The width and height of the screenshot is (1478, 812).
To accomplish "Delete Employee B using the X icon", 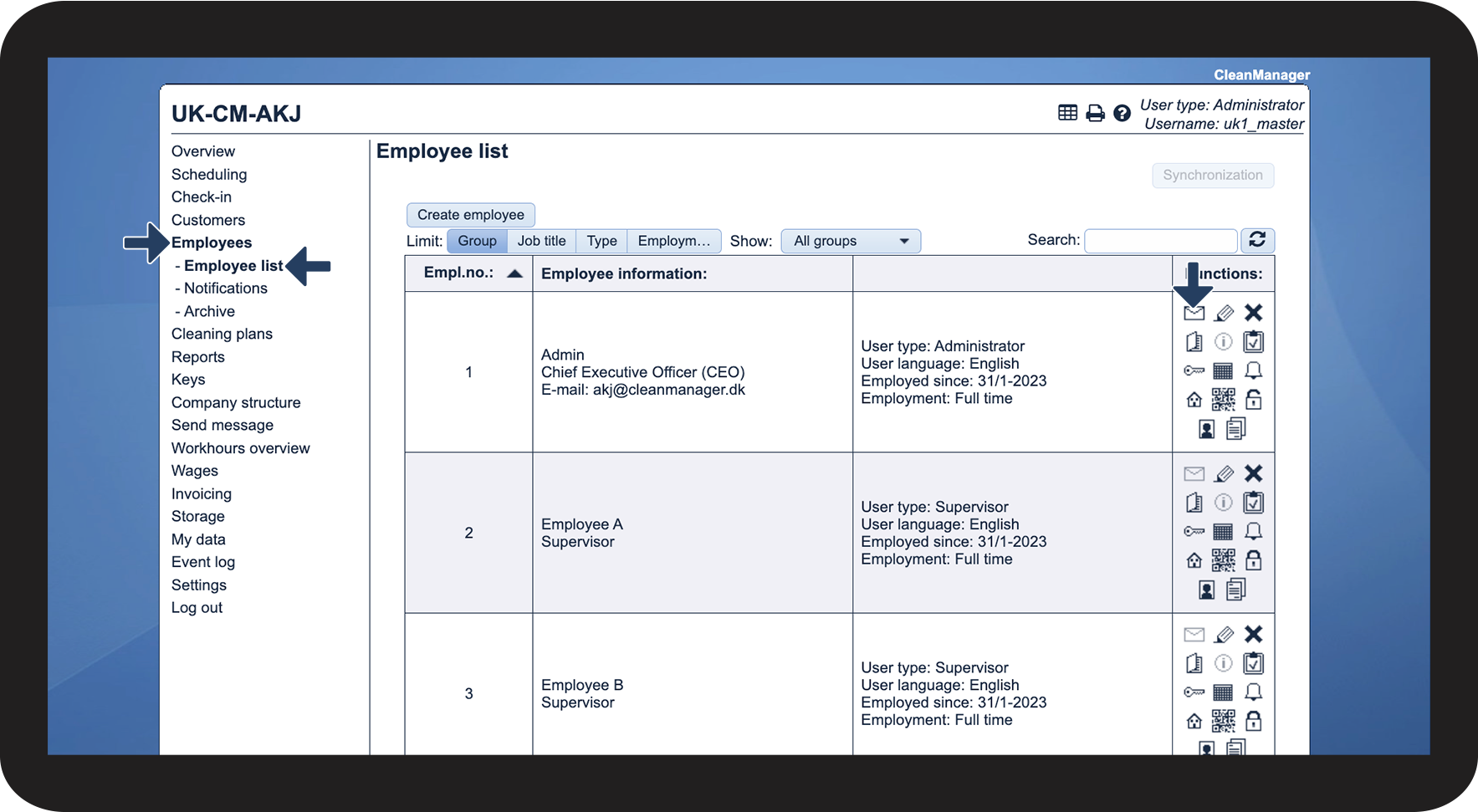I will click(x=1253, y=634).
